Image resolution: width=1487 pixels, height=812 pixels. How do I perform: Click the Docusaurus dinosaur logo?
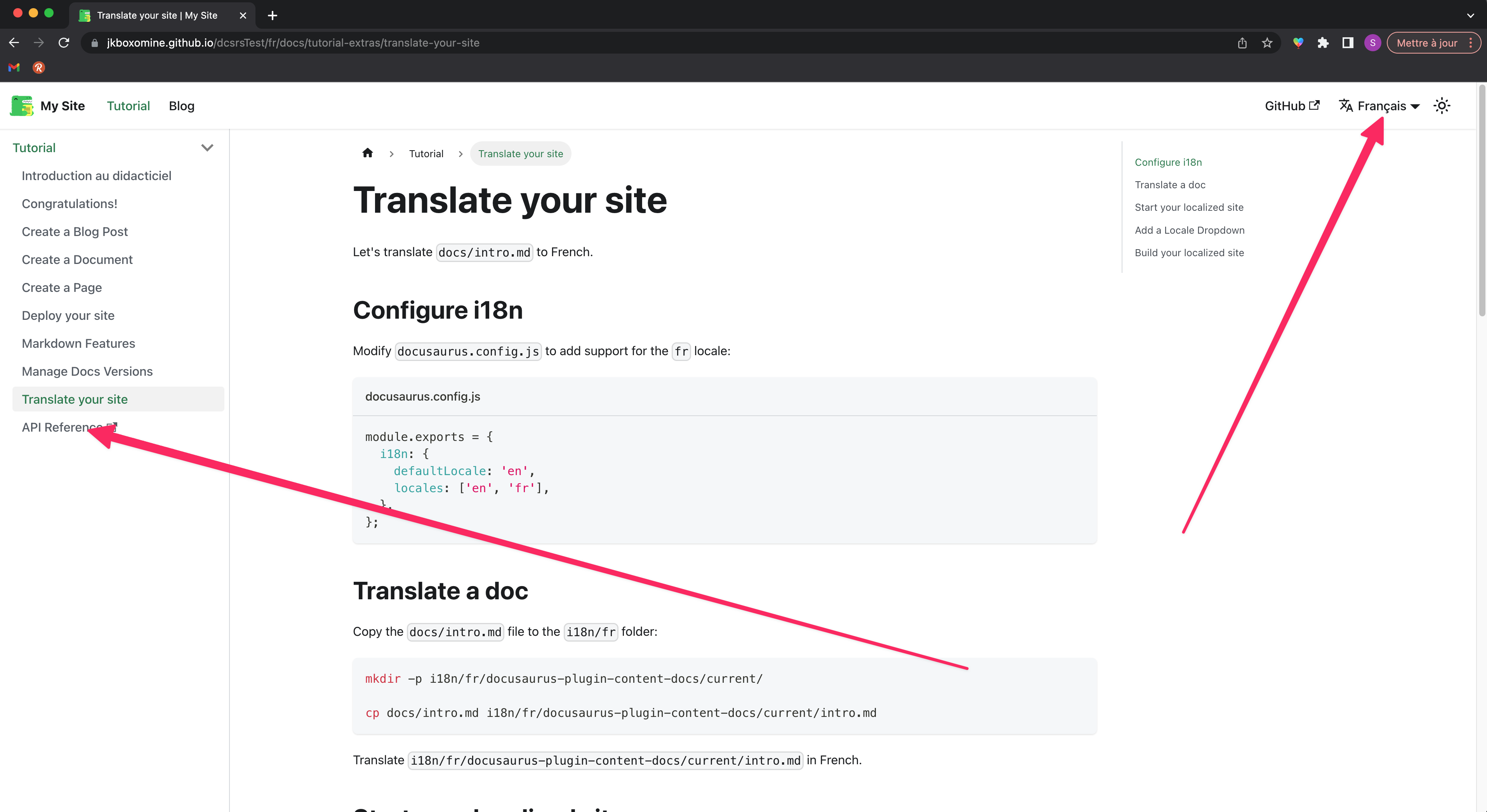pos(22,106)
